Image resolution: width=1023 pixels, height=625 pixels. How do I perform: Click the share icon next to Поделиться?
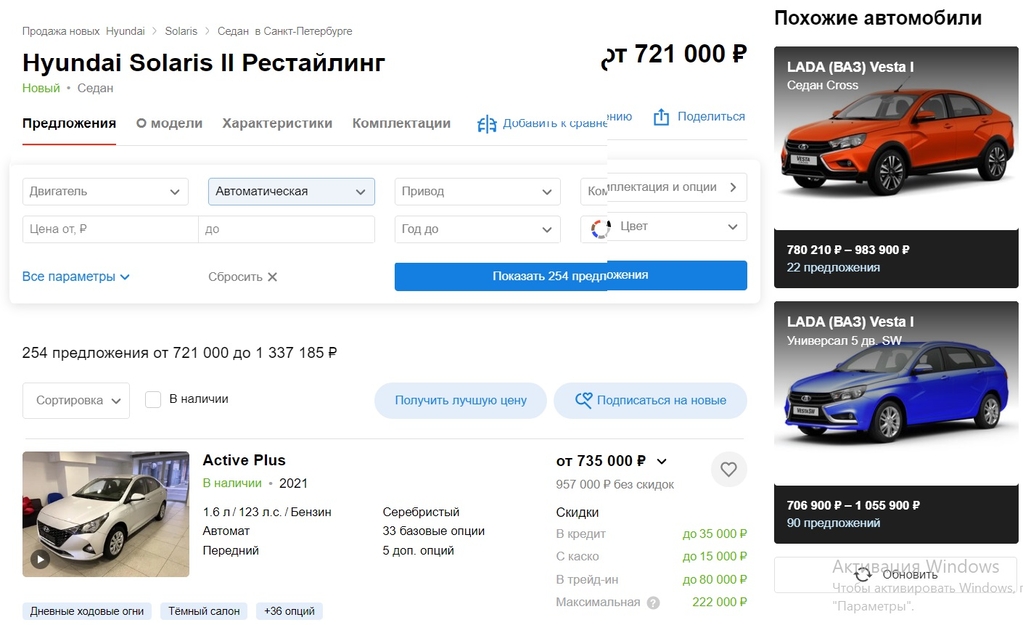point(661,117)
